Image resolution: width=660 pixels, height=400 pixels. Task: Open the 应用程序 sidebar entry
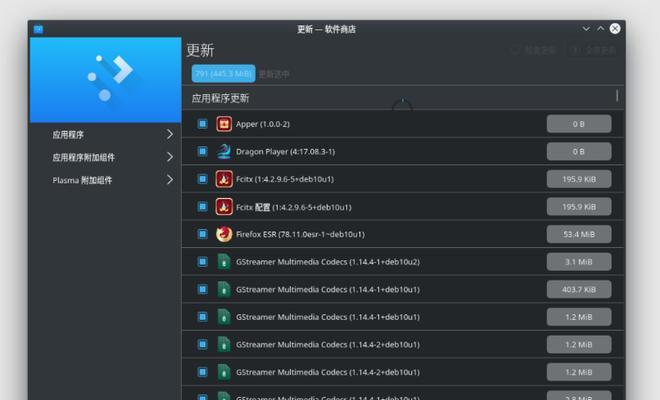[105, 134]
